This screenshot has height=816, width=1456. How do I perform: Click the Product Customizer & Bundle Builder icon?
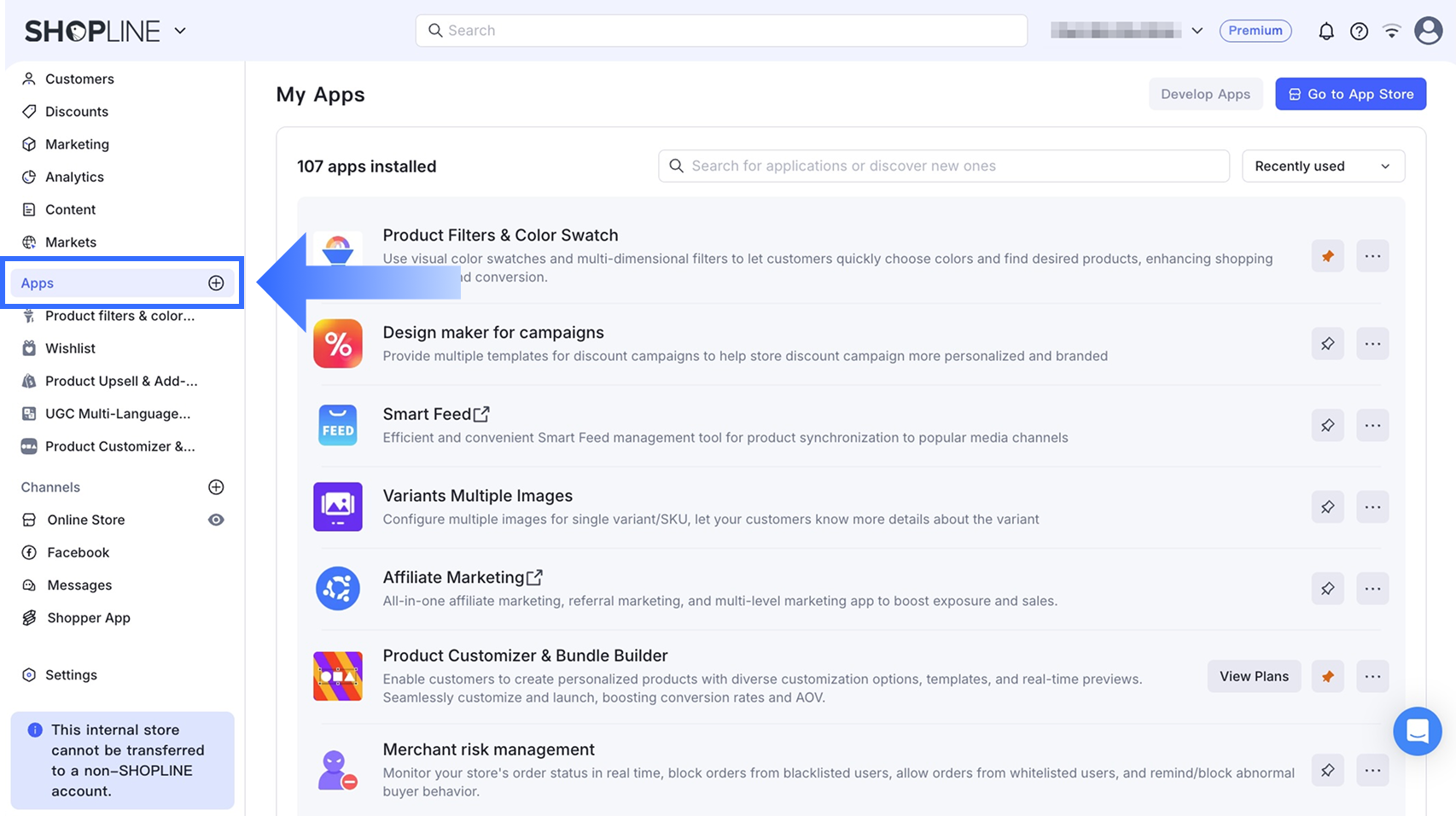338,676
